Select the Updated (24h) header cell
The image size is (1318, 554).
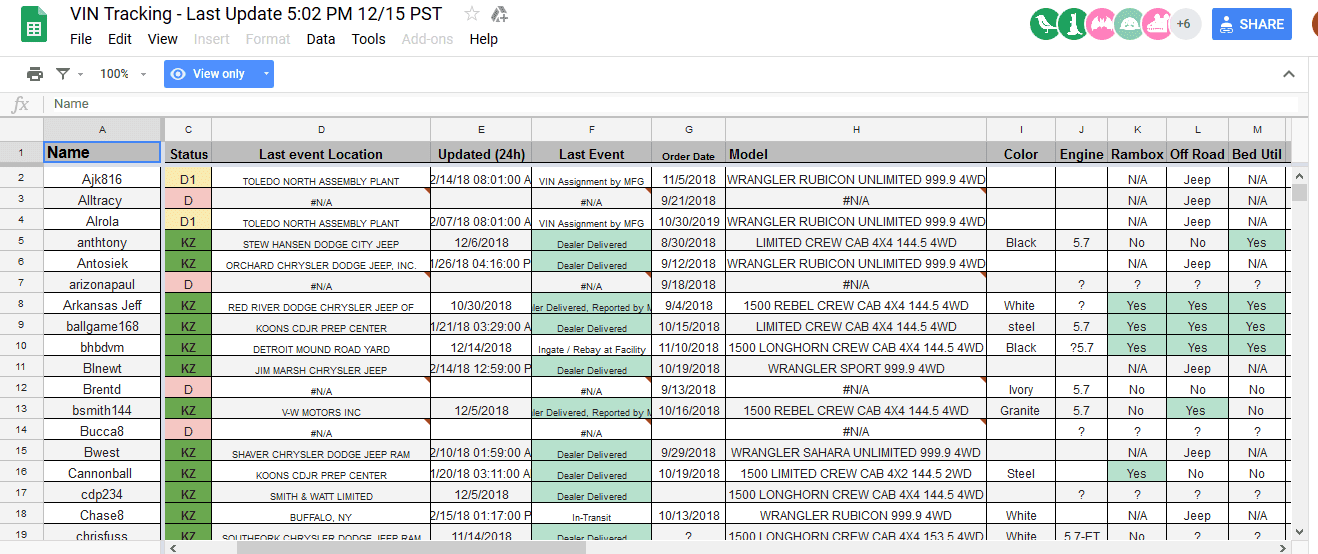481,154
